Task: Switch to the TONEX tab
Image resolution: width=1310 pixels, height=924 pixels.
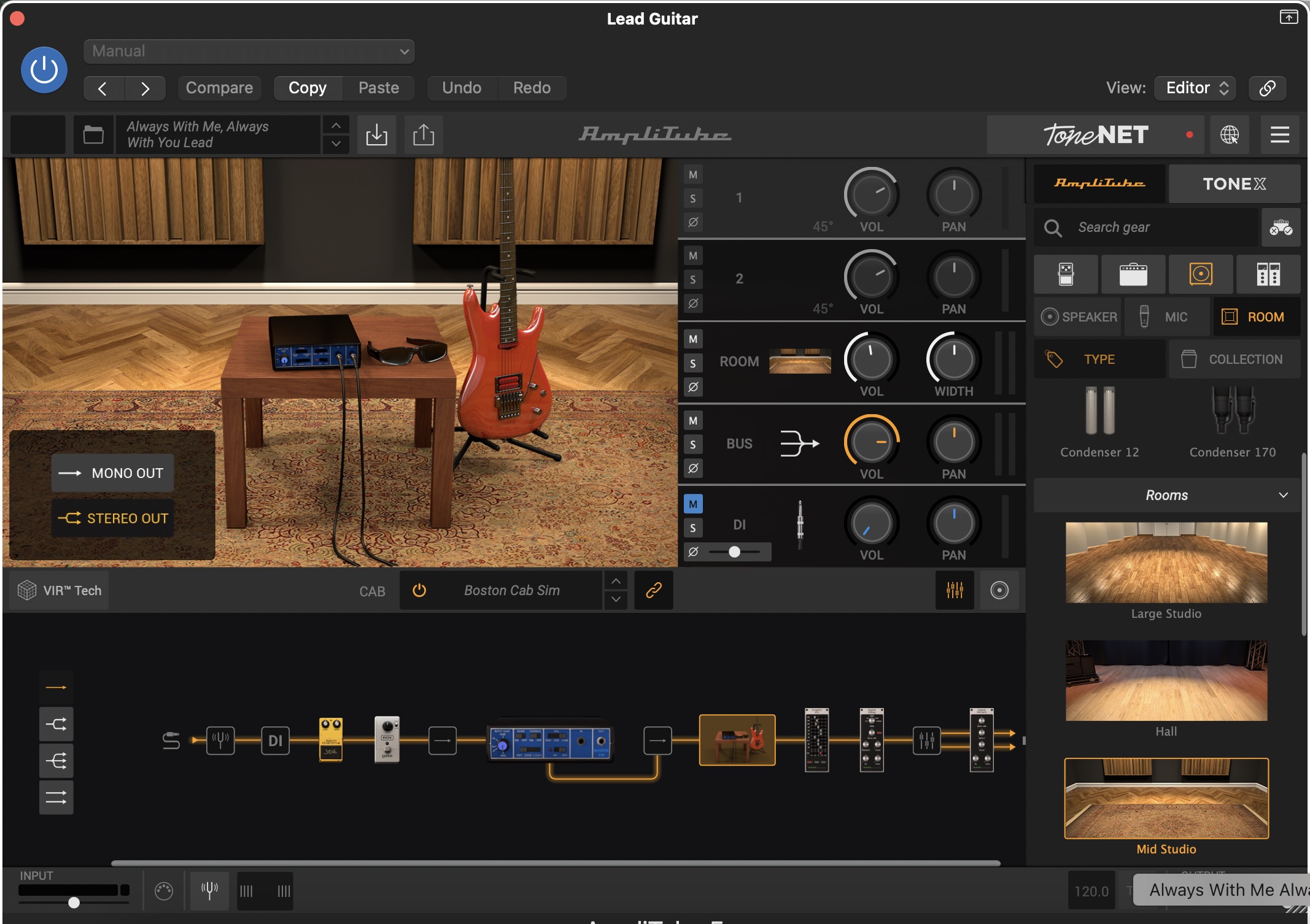Action: pyautogui.click(x=1234, y=183)
